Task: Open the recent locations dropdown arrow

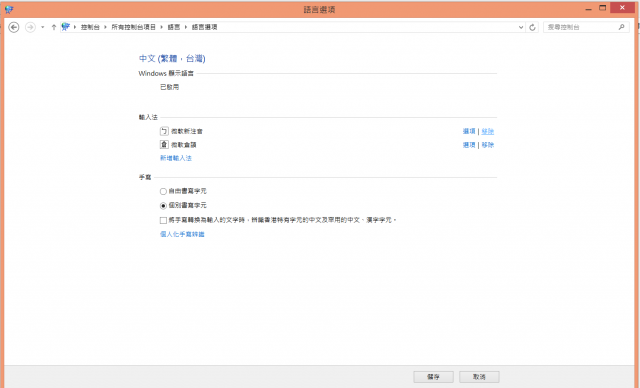Action: pyautogui.click(x=42, y=27)
